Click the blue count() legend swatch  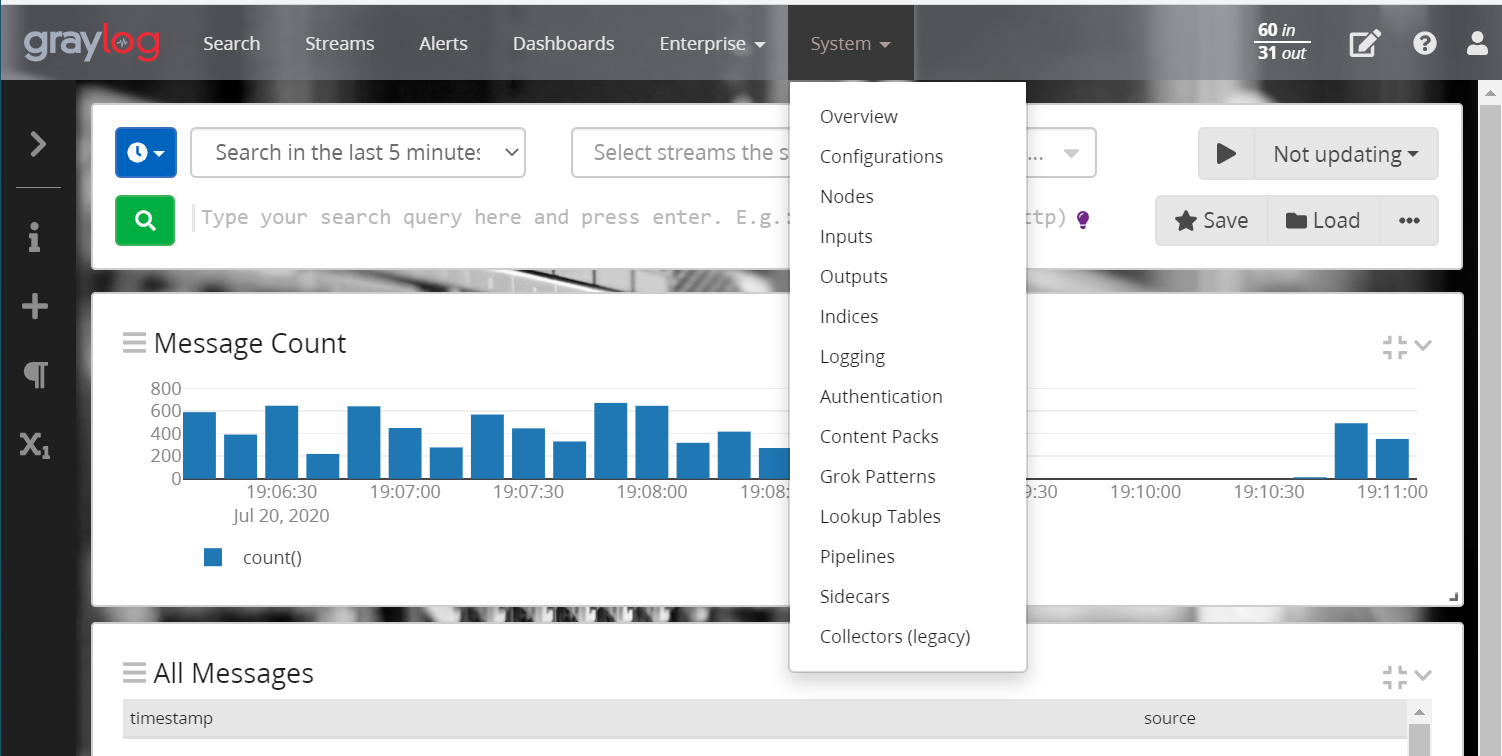click(x=212, y=557)
